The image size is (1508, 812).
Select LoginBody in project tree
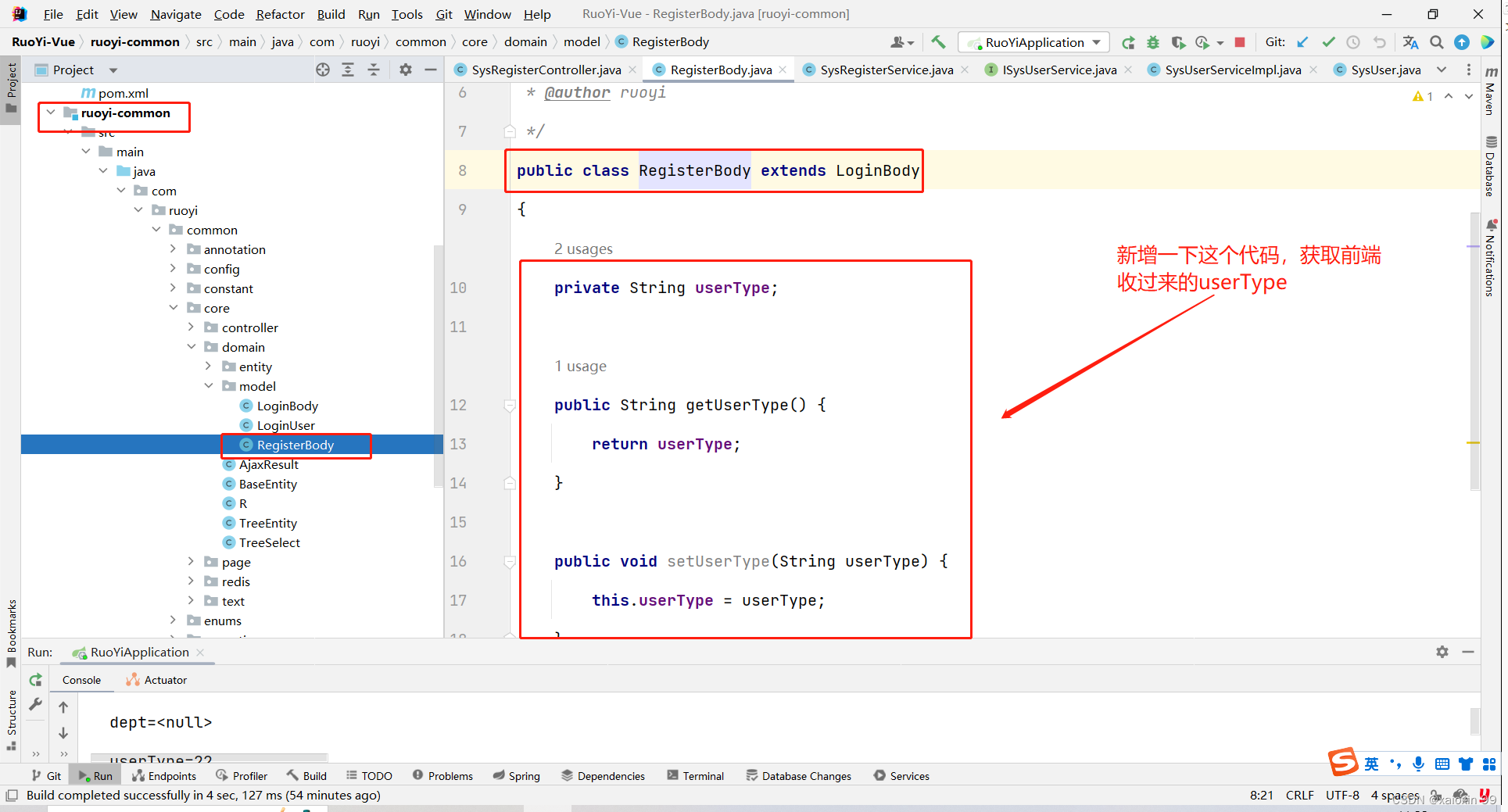[x=287, y=406]
